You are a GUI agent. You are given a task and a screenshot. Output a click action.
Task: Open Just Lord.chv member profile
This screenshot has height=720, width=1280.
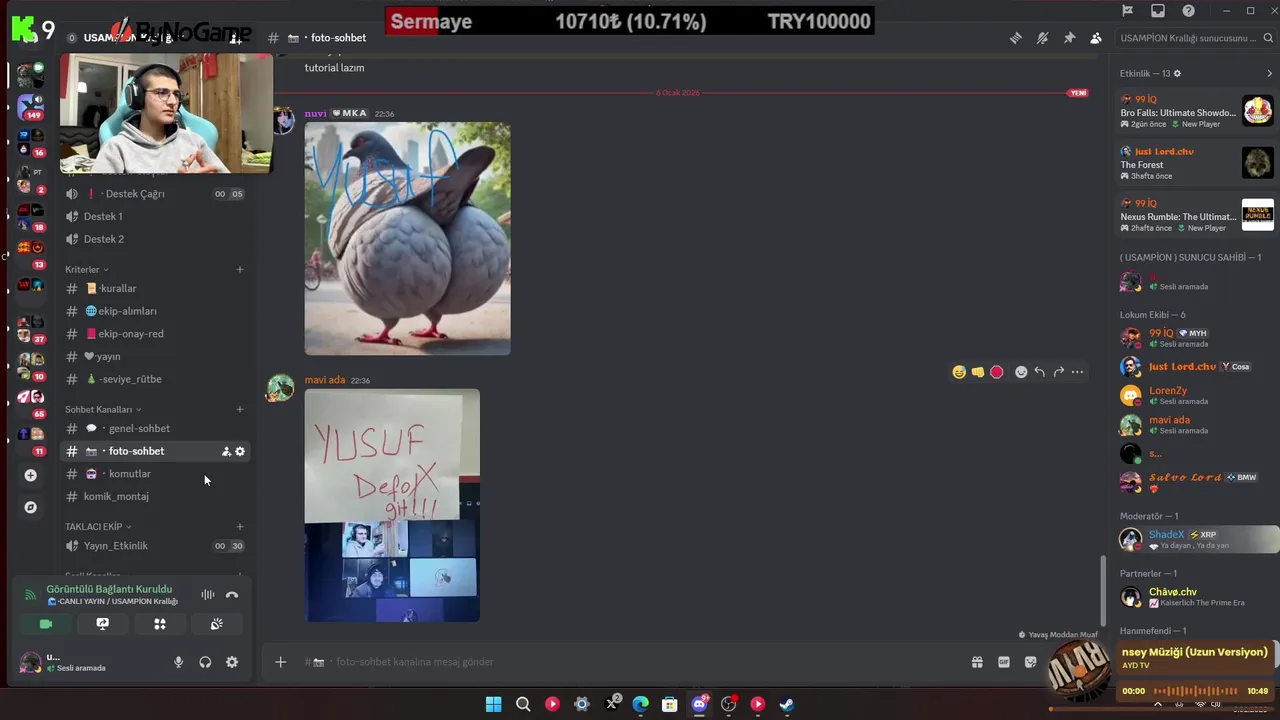pyautogui.click(x=1196, y=367)
